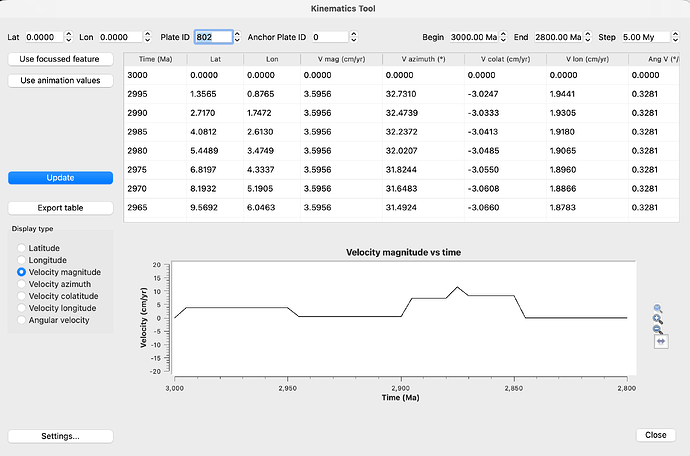
Task: Focus the End time field 2800.00 Ma
Action: [x=558, y=37]
